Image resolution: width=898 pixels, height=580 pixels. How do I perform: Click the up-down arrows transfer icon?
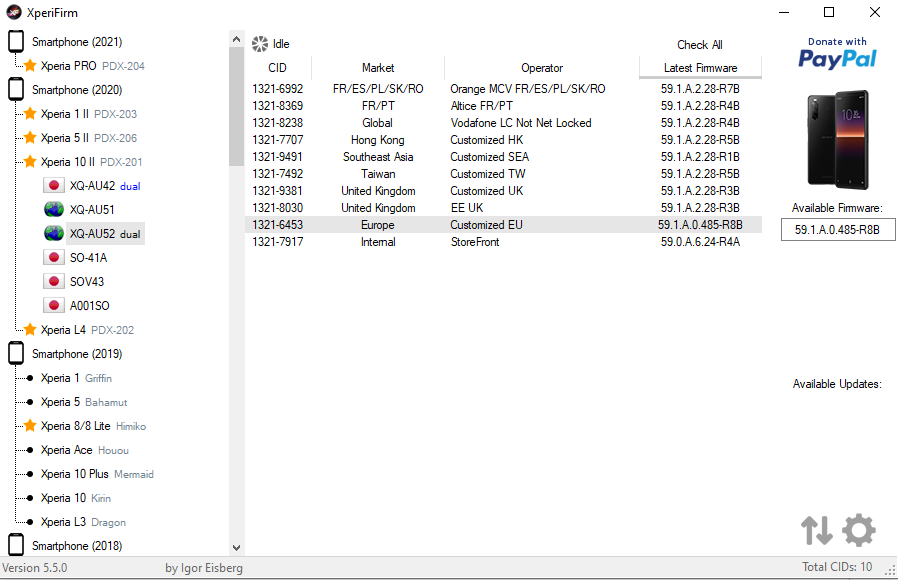pyautogui.click(x=817, y=530)
